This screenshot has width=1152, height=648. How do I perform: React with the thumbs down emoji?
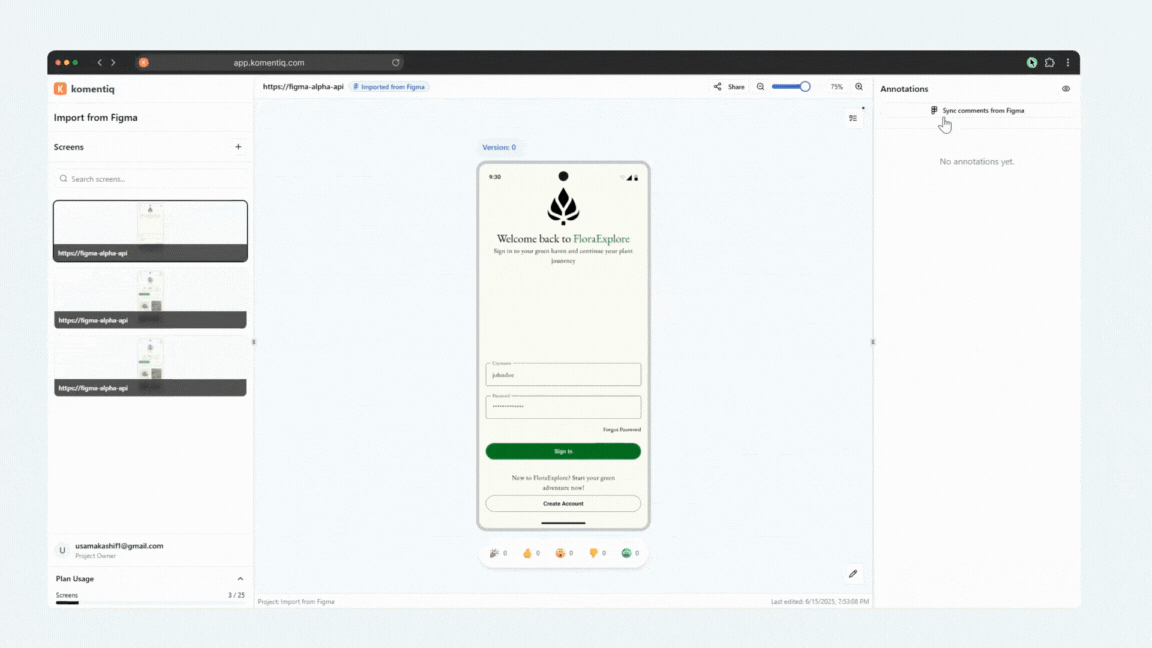click(593, 553)
